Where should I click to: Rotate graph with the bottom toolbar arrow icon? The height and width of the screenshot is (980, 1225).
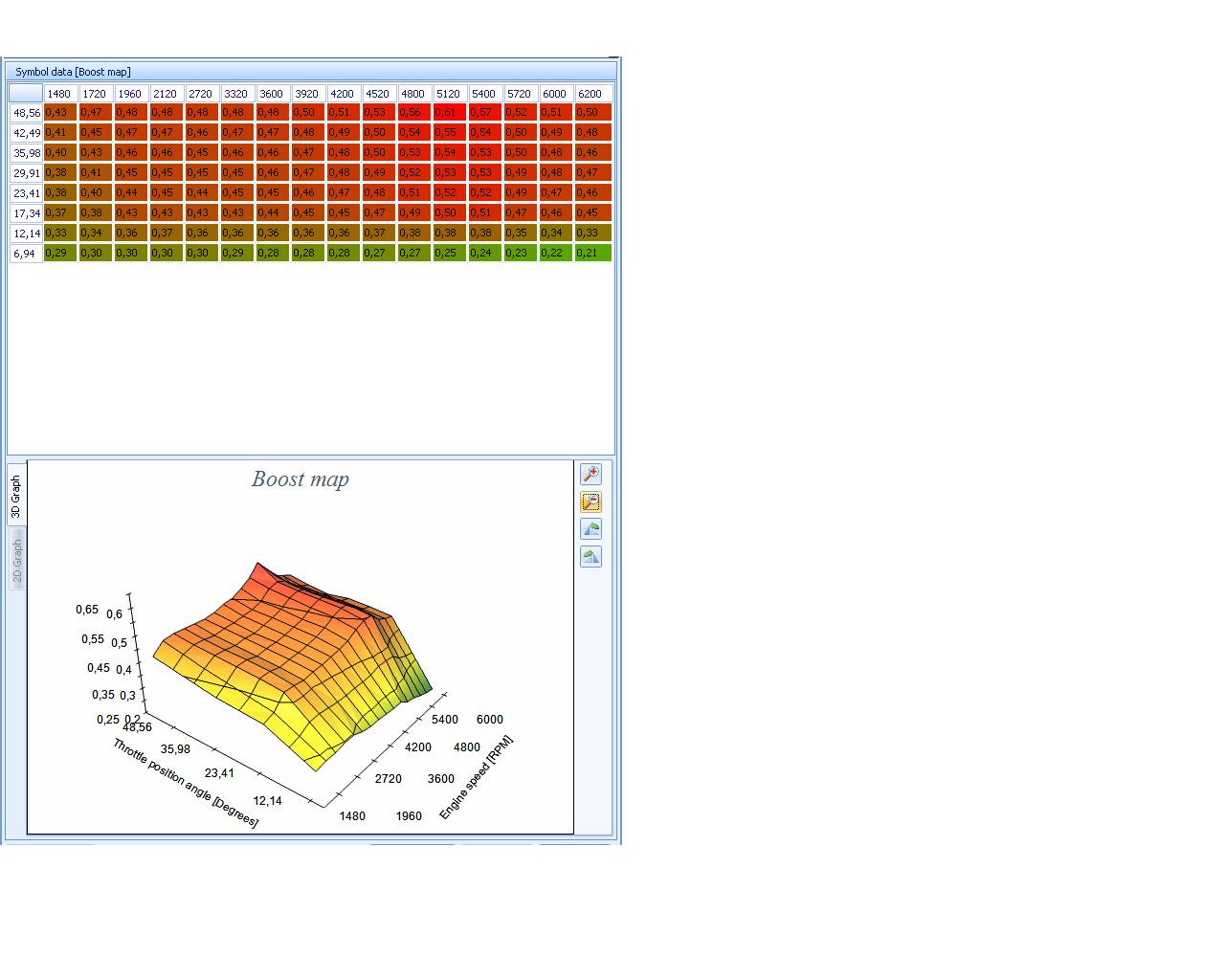590,556
